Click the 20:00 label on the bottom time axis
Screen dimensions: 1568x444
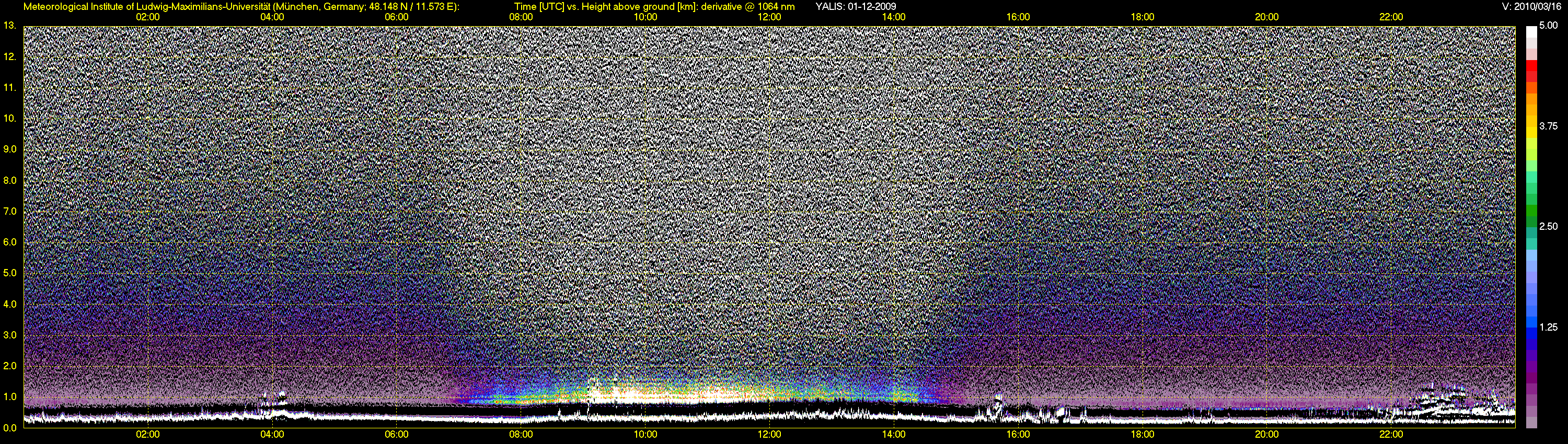[x=1267, y=435]
